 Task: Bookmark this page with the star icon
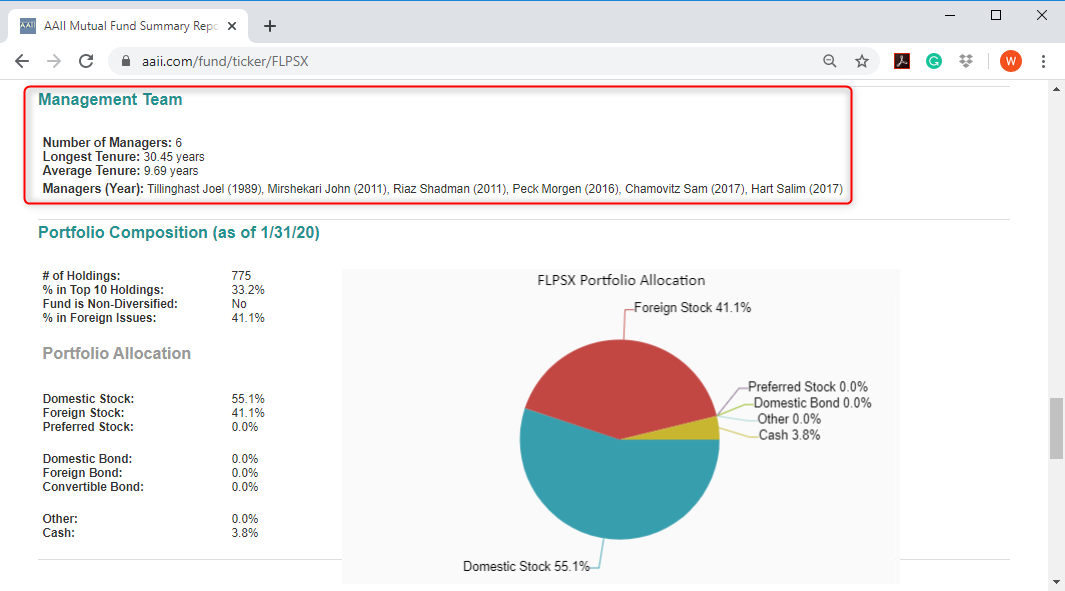click(862, 61)
